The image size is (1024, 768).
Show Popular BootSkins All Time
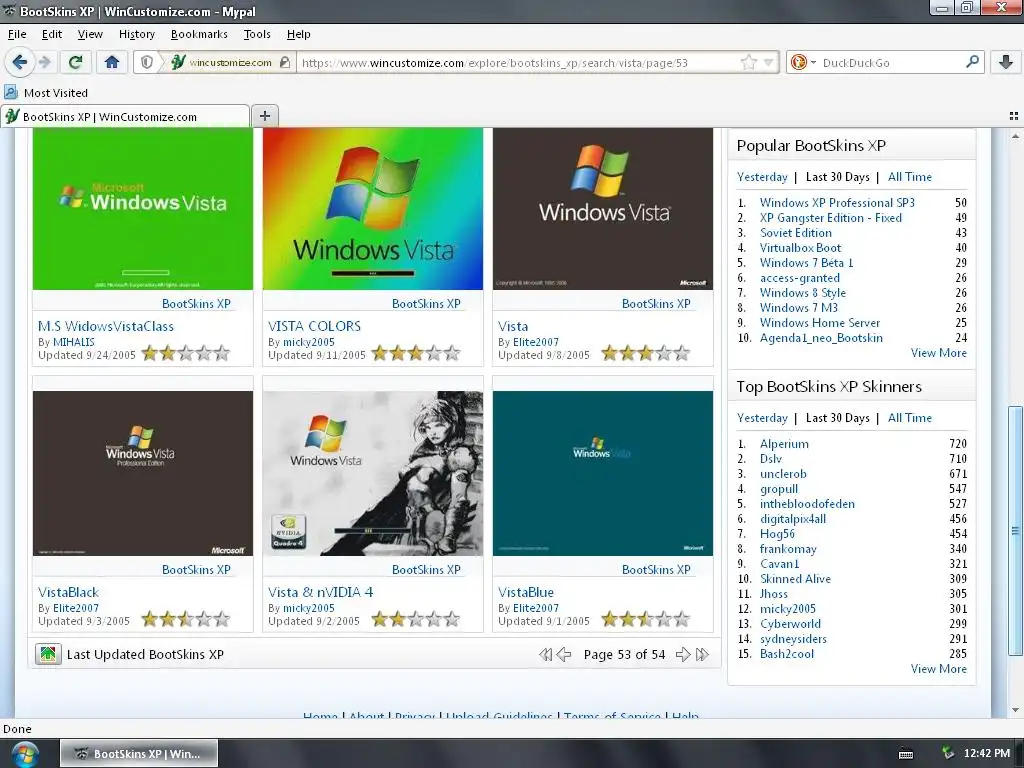tap(910, 176)
